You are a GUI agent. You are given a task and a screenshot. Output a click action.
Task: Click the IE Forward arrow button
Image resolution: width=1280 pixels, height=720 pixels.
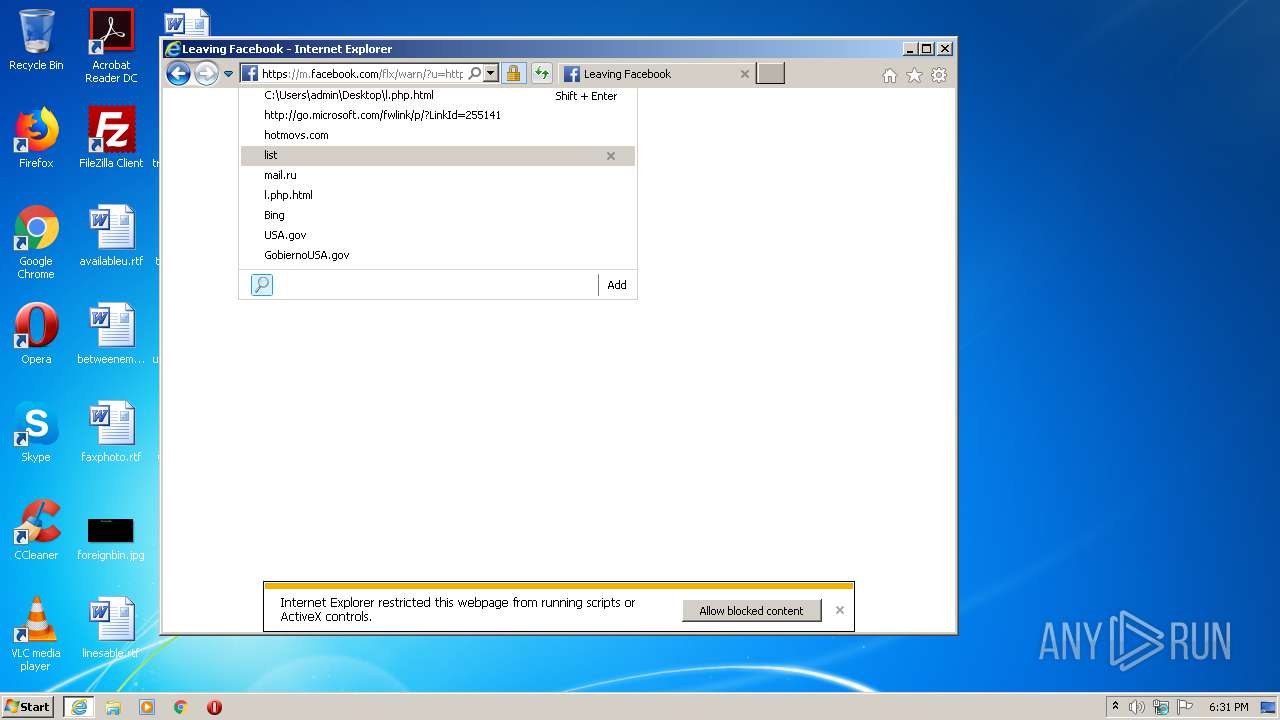click(206, 73)
